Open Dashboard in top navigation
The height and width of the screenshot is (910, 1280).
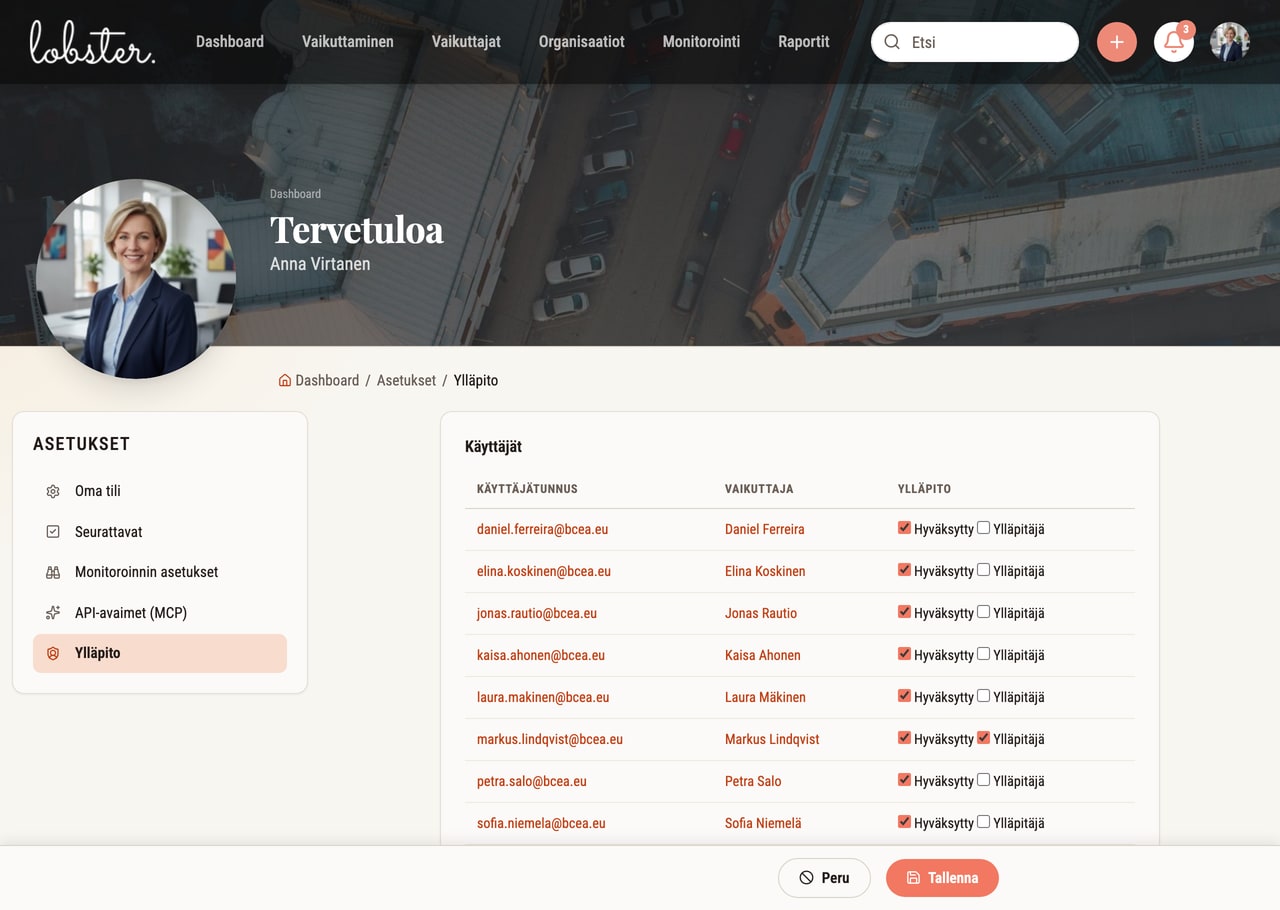pyautogui.click(x=230, y=42)
